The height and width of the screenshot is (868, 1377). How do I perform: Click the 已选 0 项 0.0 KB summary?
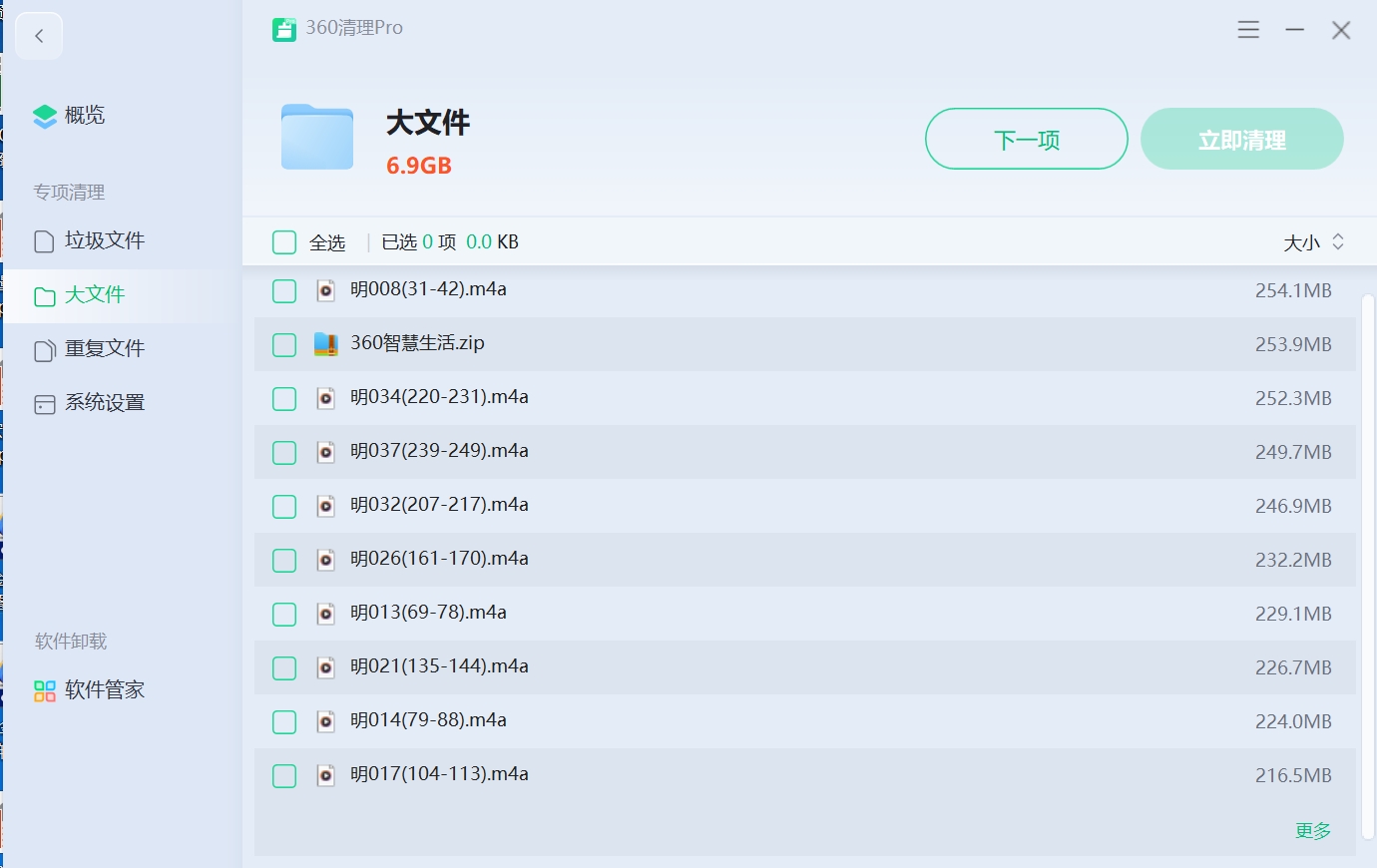450,242
